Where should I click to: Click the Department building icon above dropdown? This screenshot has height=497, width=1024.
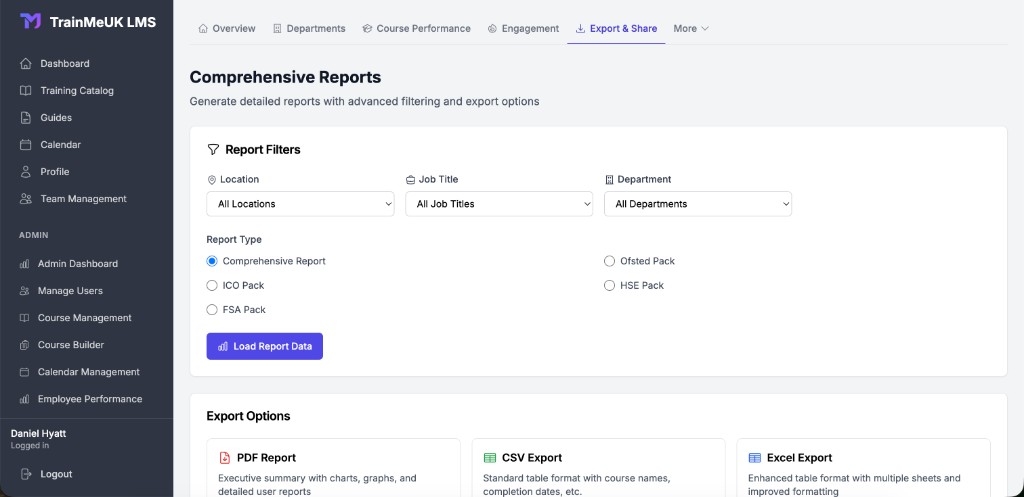click(x=609, y=180)
